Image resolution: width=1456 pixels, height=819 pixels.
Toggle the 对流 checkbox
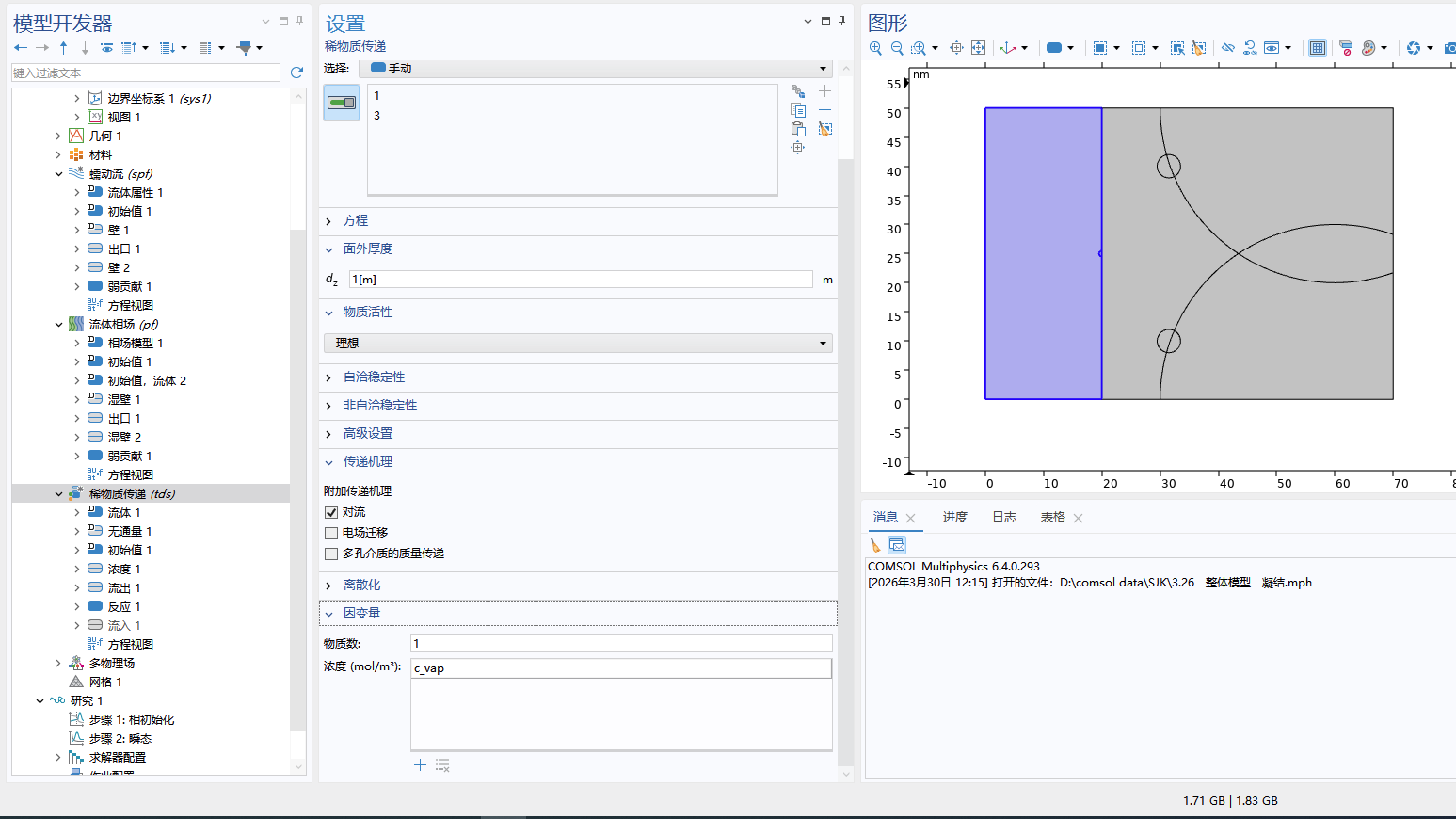coord(331,512)
